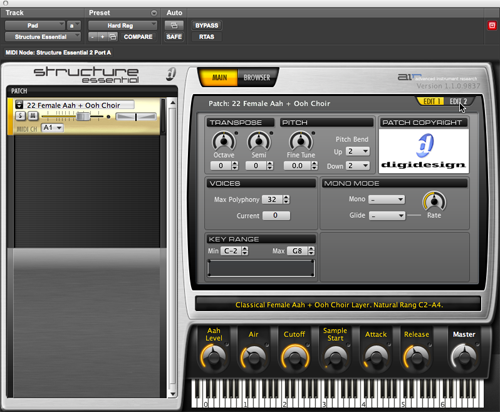The image size is (500, 412).
Task: Click the Cutoff smart knob
Action: tap(295, 357)
